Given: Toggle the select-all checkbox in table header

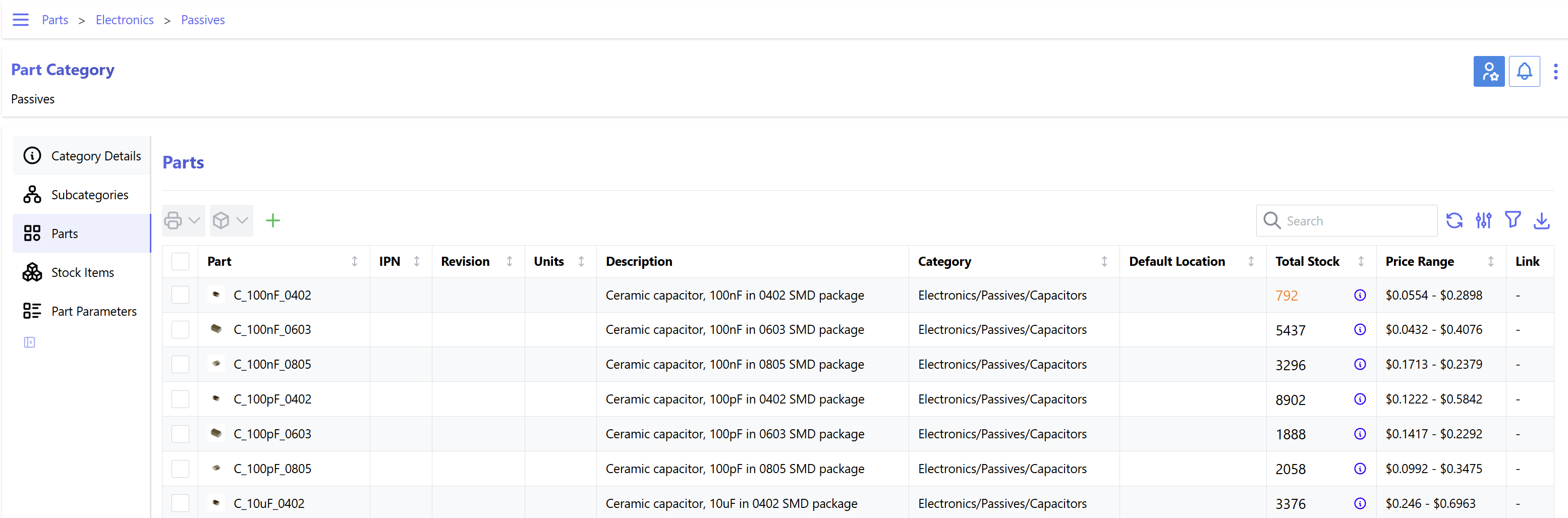Looking at the screenshot, I should pyautogui.click(x=180, y=261).
